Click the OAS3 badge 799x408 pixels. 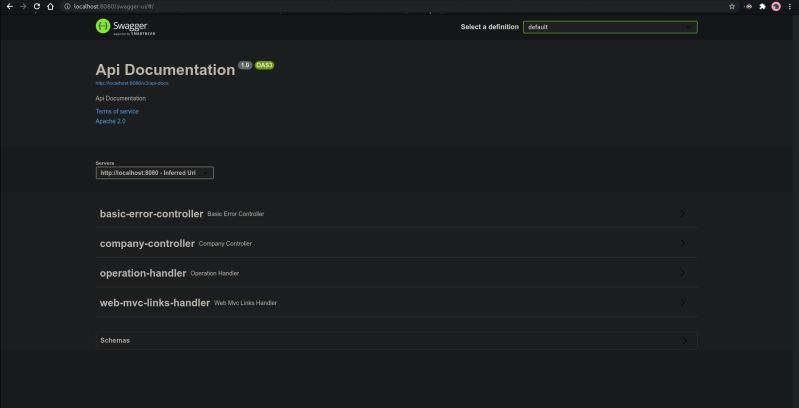264,65
